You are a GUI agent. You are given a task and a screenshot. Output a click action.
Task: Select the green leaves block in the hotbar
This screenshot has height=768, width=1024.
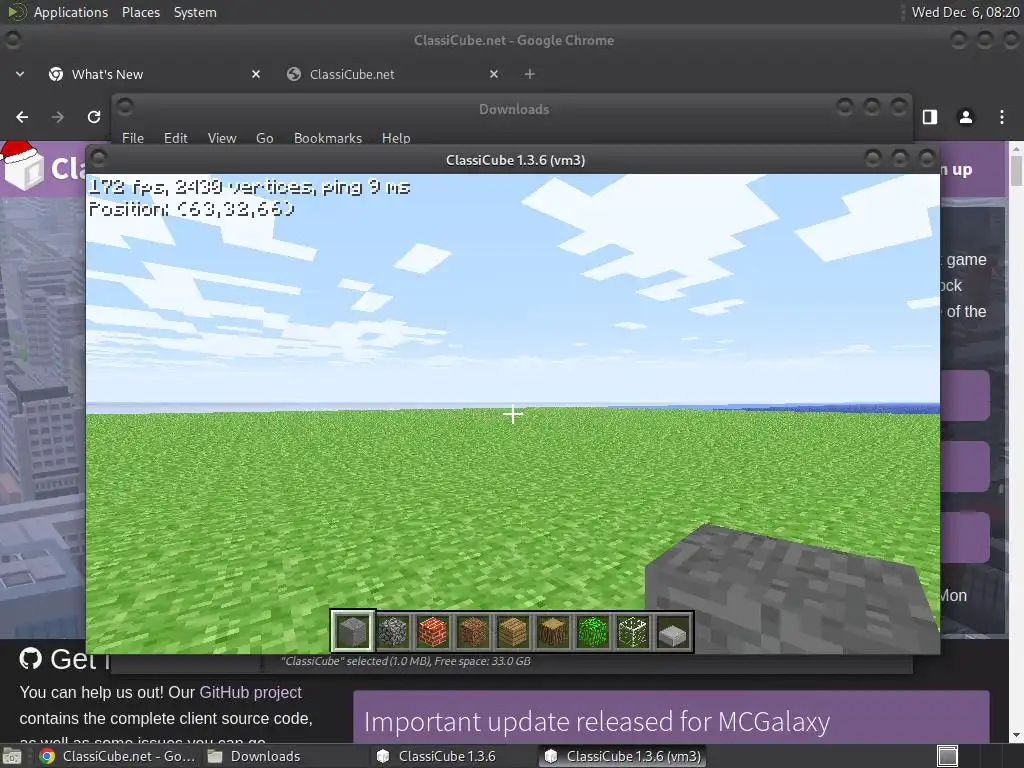point(592,631)
